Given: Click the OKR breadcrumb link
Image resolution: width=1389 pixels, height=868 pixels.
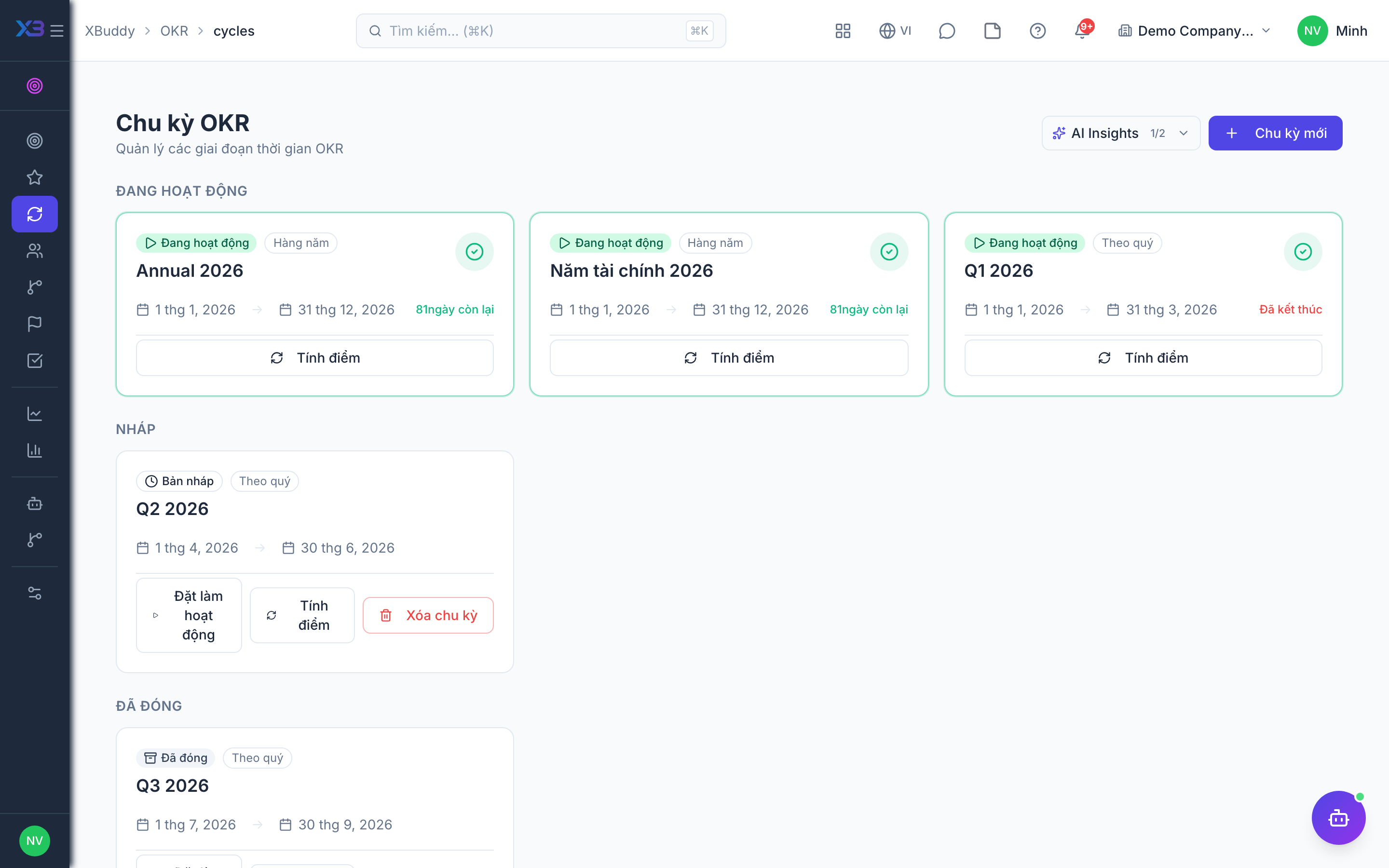Looking at the screenshot, I should click(174, 30).
